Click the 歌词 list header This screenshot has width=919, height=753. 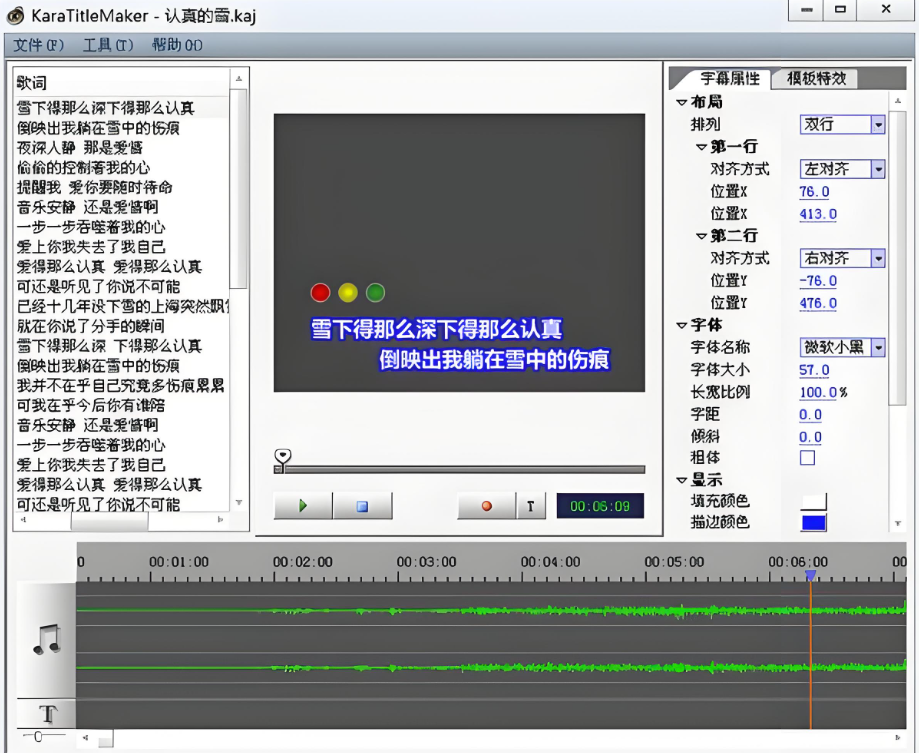(x=122, y=83)
